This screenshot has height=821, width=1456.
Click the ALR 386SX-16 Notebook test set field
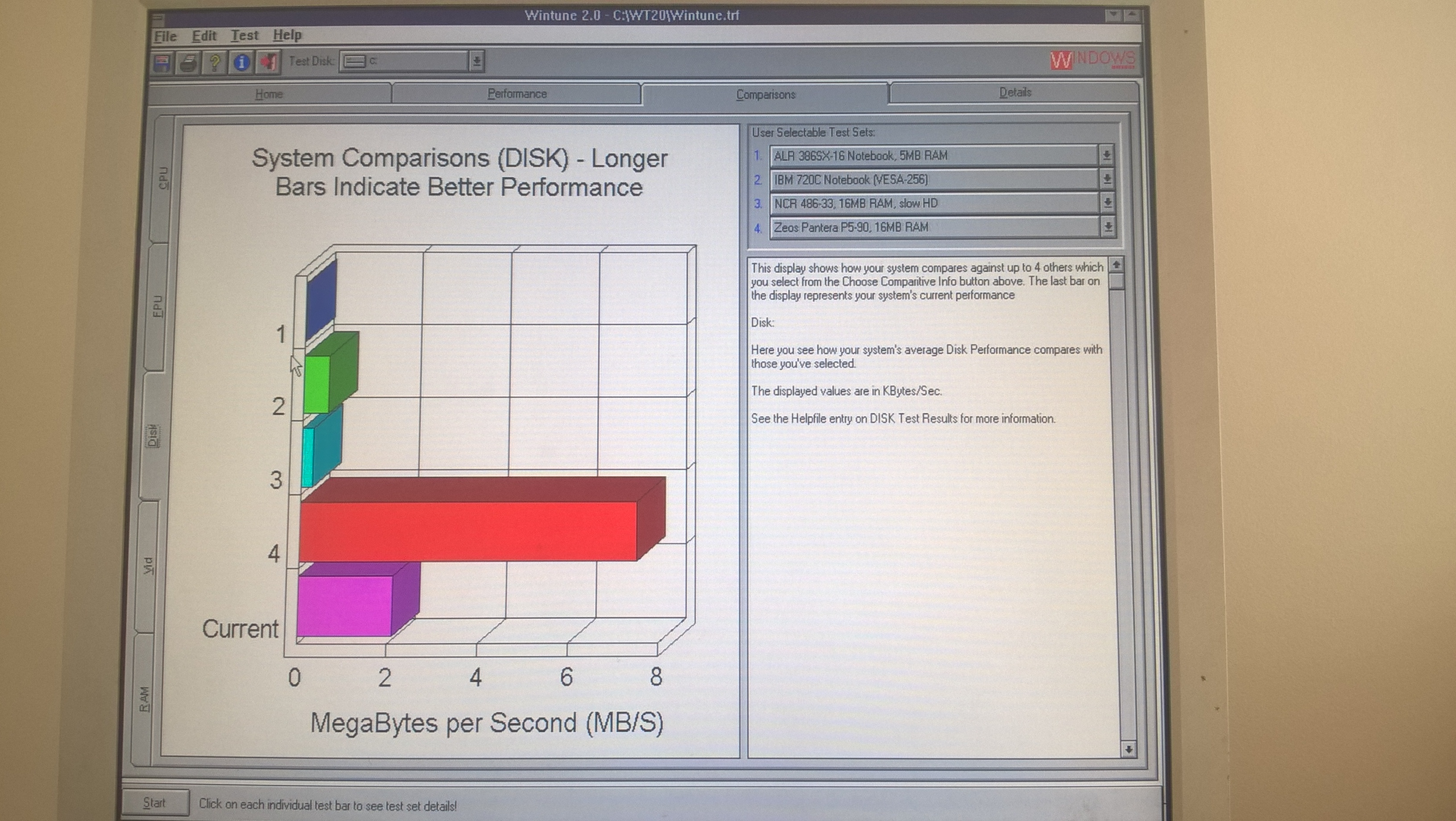934,155
